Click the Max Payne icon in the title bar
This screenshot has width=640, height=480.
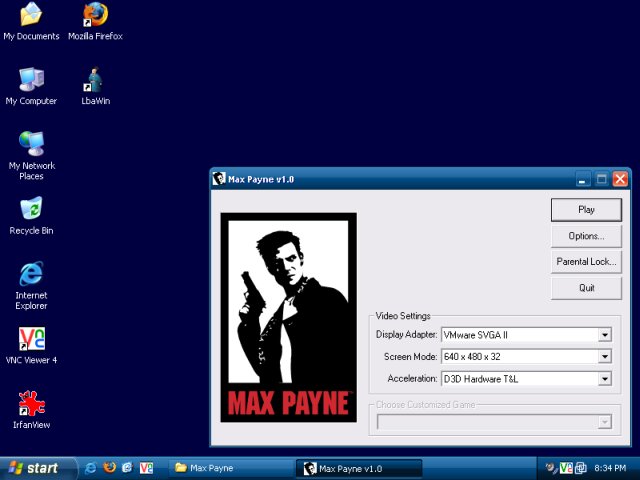coord(219,179)
